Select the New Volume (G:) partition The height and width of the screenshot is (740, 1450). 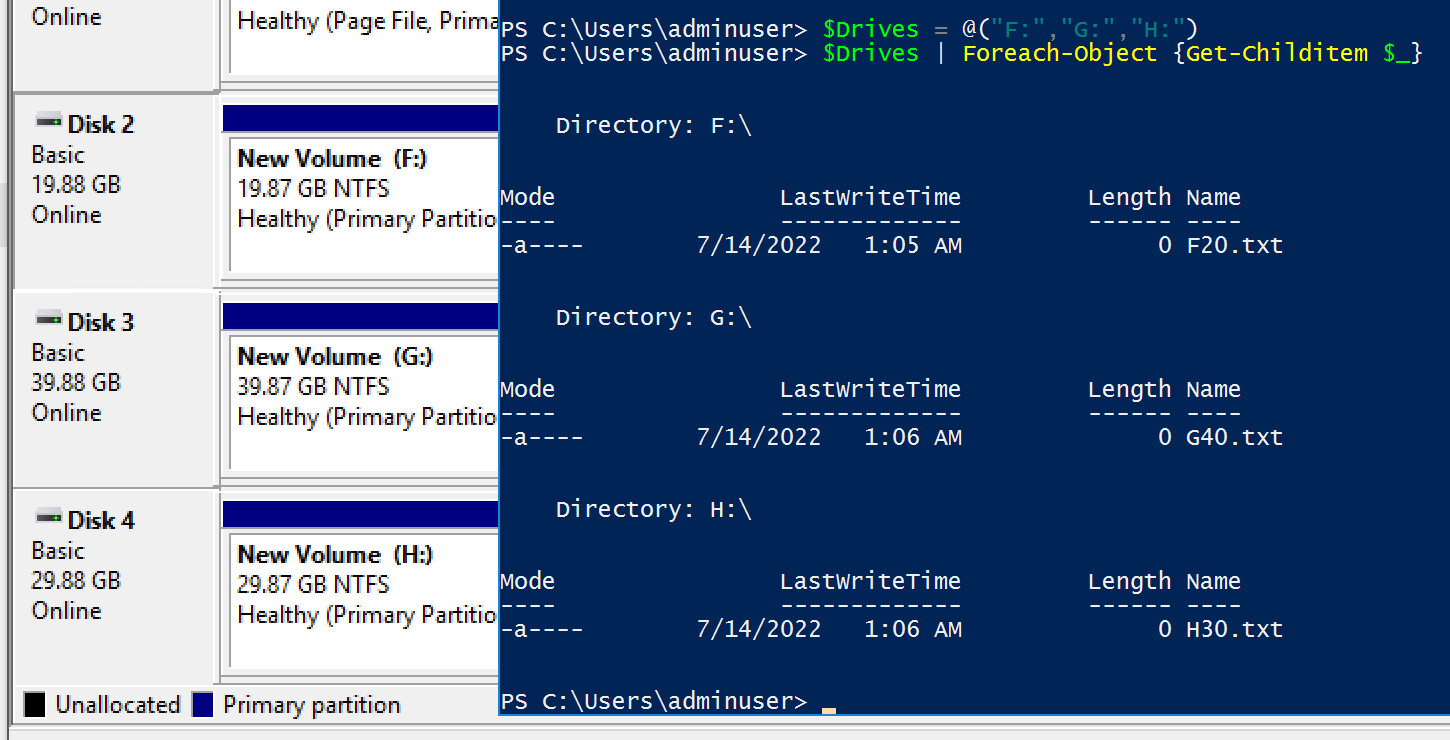(x=364, y=403)
